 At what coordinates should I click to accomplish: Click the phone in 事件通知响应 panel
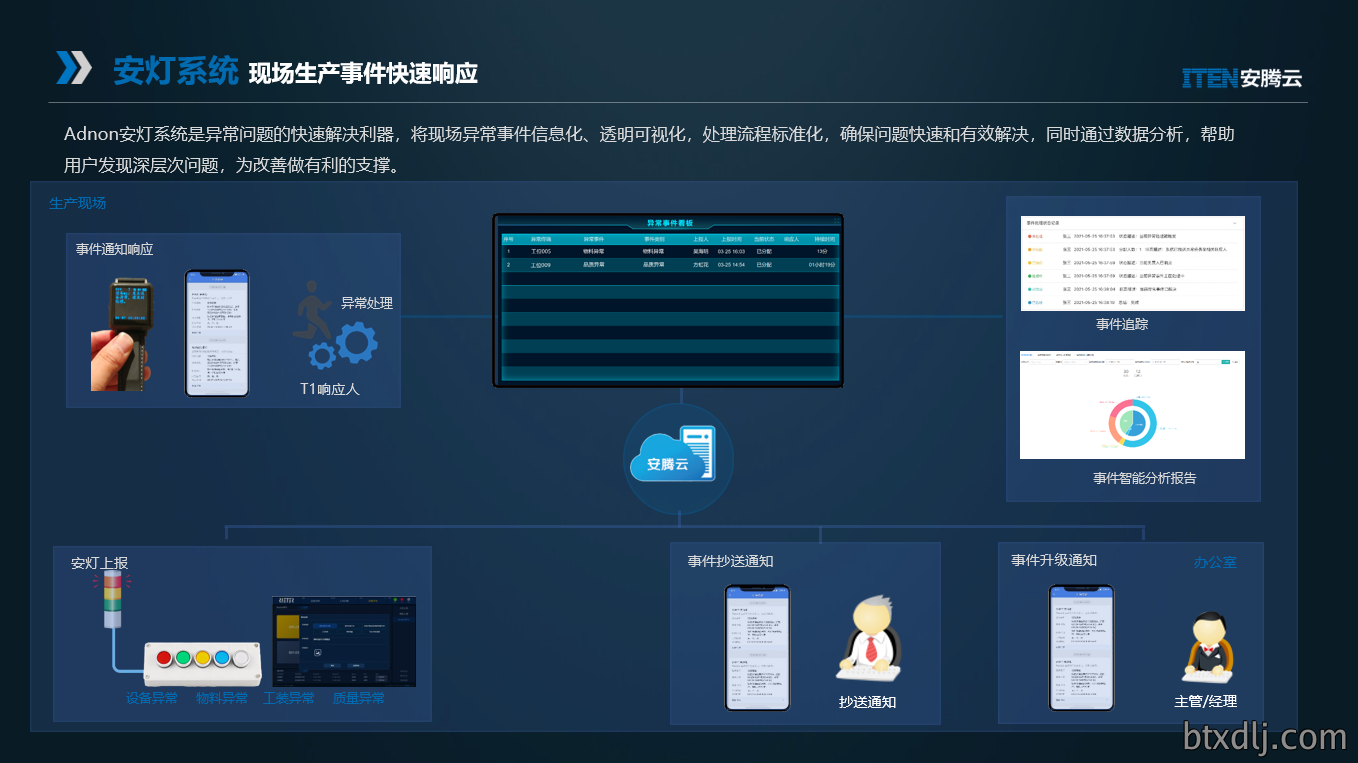pos(217,333)
